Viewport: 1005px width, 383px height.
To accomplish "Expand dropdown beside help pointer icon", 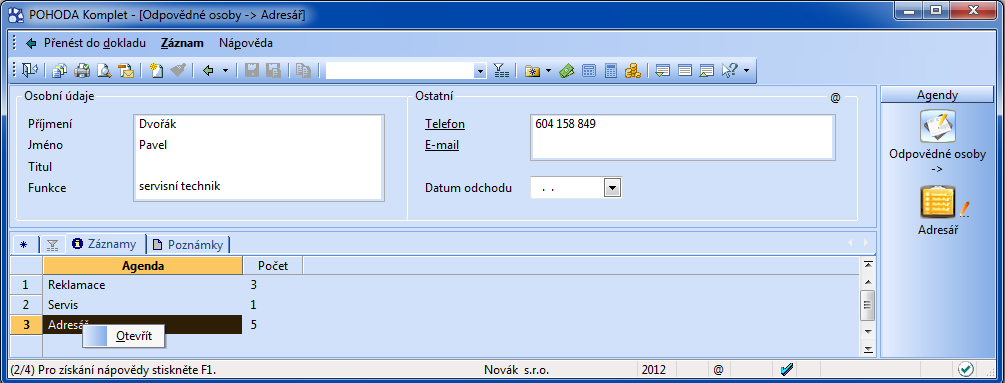I will pos(746,70).
